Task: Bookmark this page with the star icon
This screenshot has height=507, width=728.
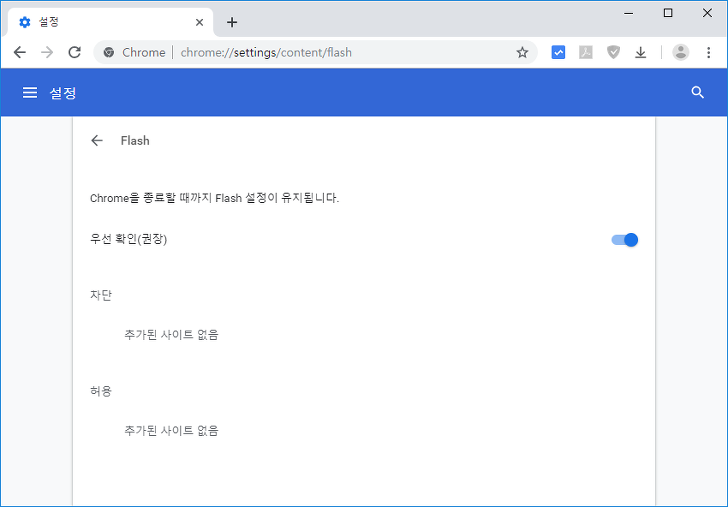Action: [x=522, y=52]
